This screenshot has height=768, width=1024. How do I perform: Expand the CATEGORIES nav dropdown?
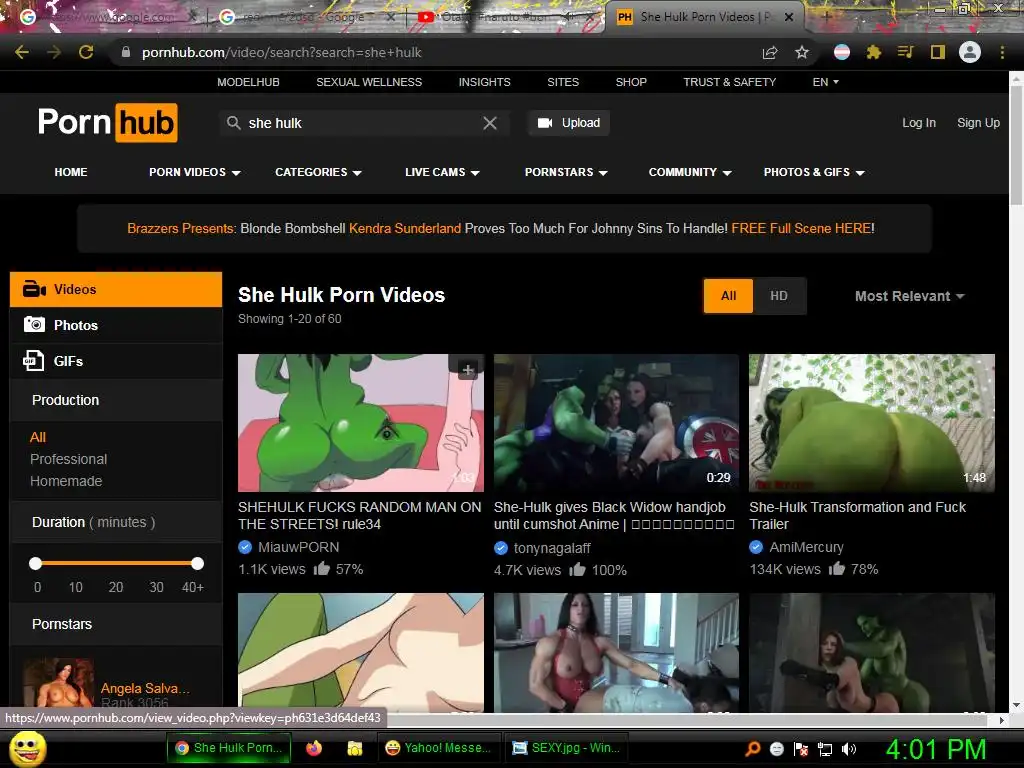(x=318, y=172)
